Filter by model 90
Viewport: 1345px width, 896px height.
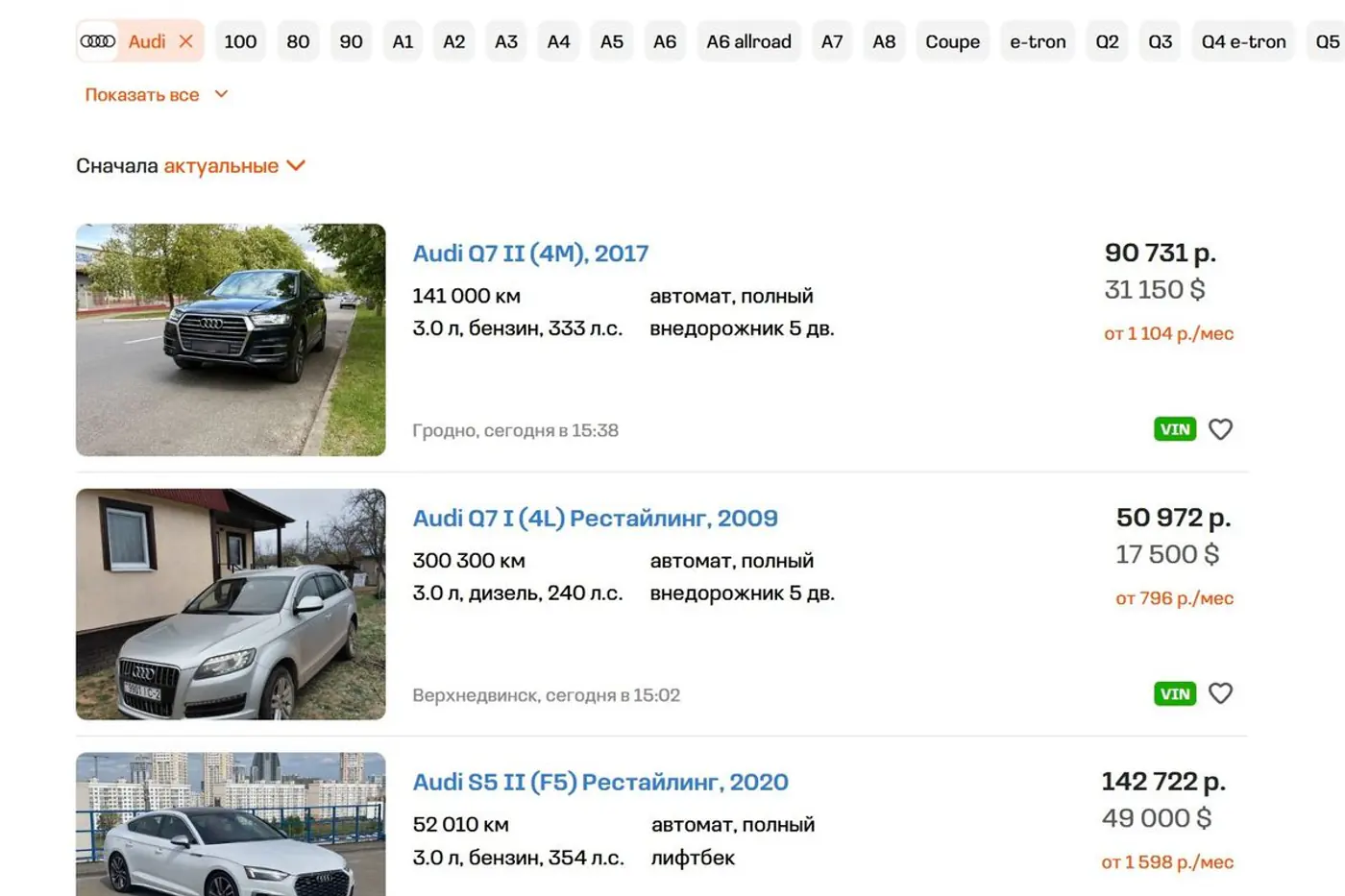click(351, 41)
